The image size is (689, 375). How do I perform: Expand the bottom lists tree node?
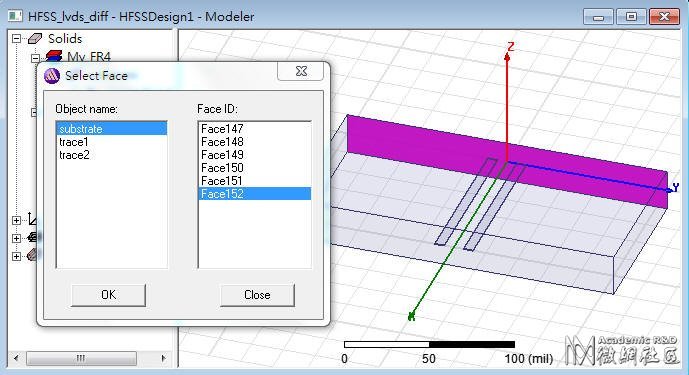16,256
